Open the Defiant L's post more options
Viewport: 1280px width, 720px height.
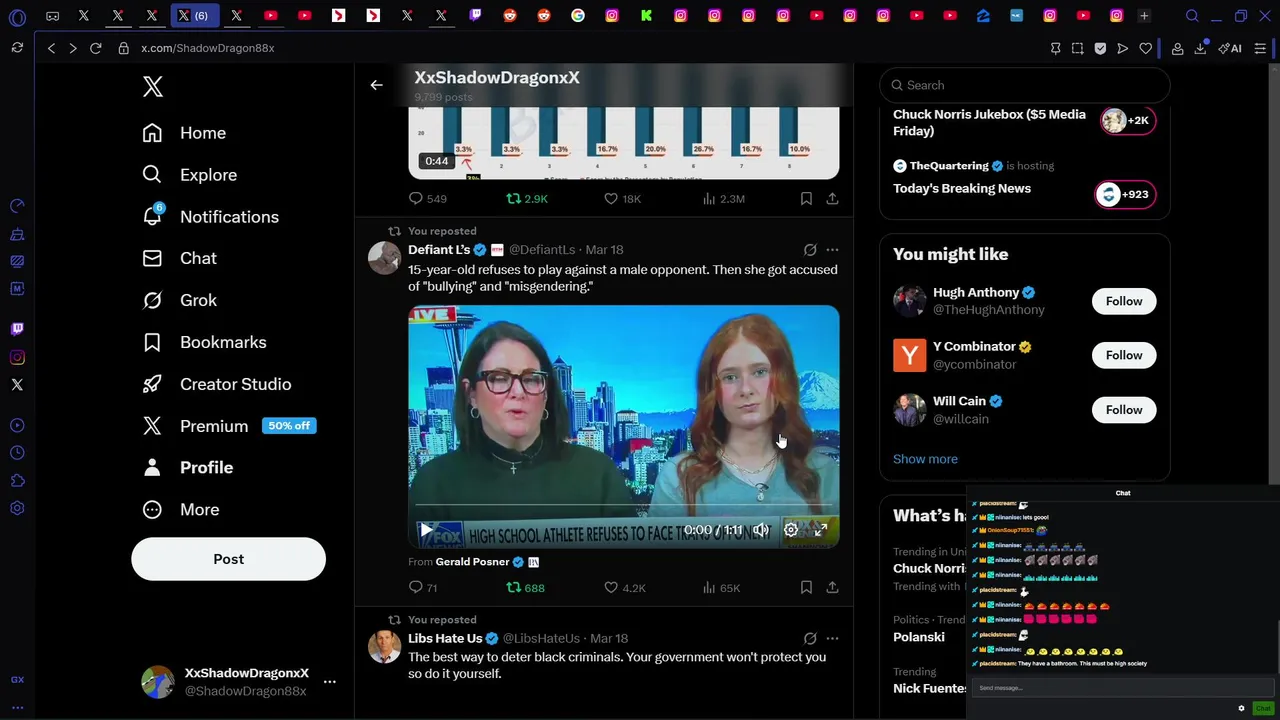[832, 250]
